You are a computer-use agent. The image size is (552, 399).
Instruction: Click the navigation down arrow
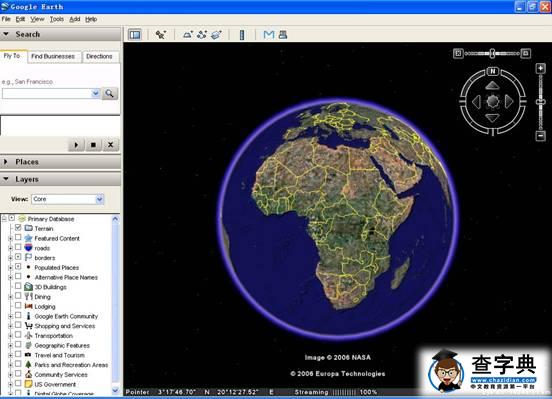click(492, 118)
